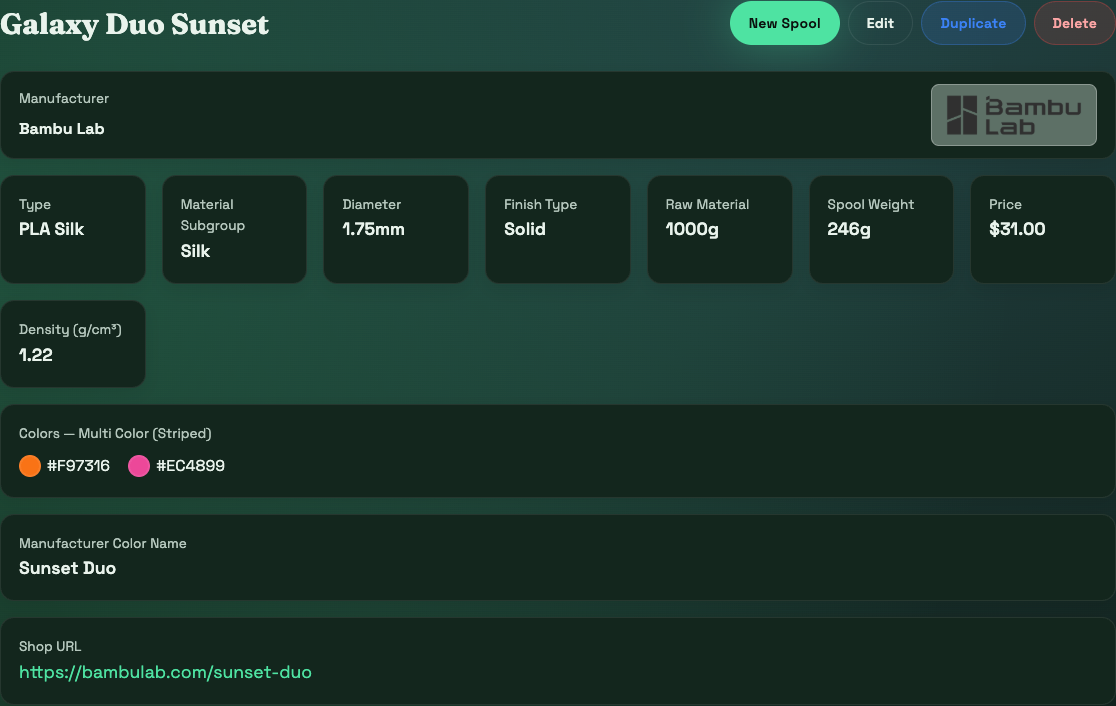The width and height of the screenshot is (1116, 706).
Task: Open the bambulab.com/sunset-duo shop link
Action: (165, 672)
